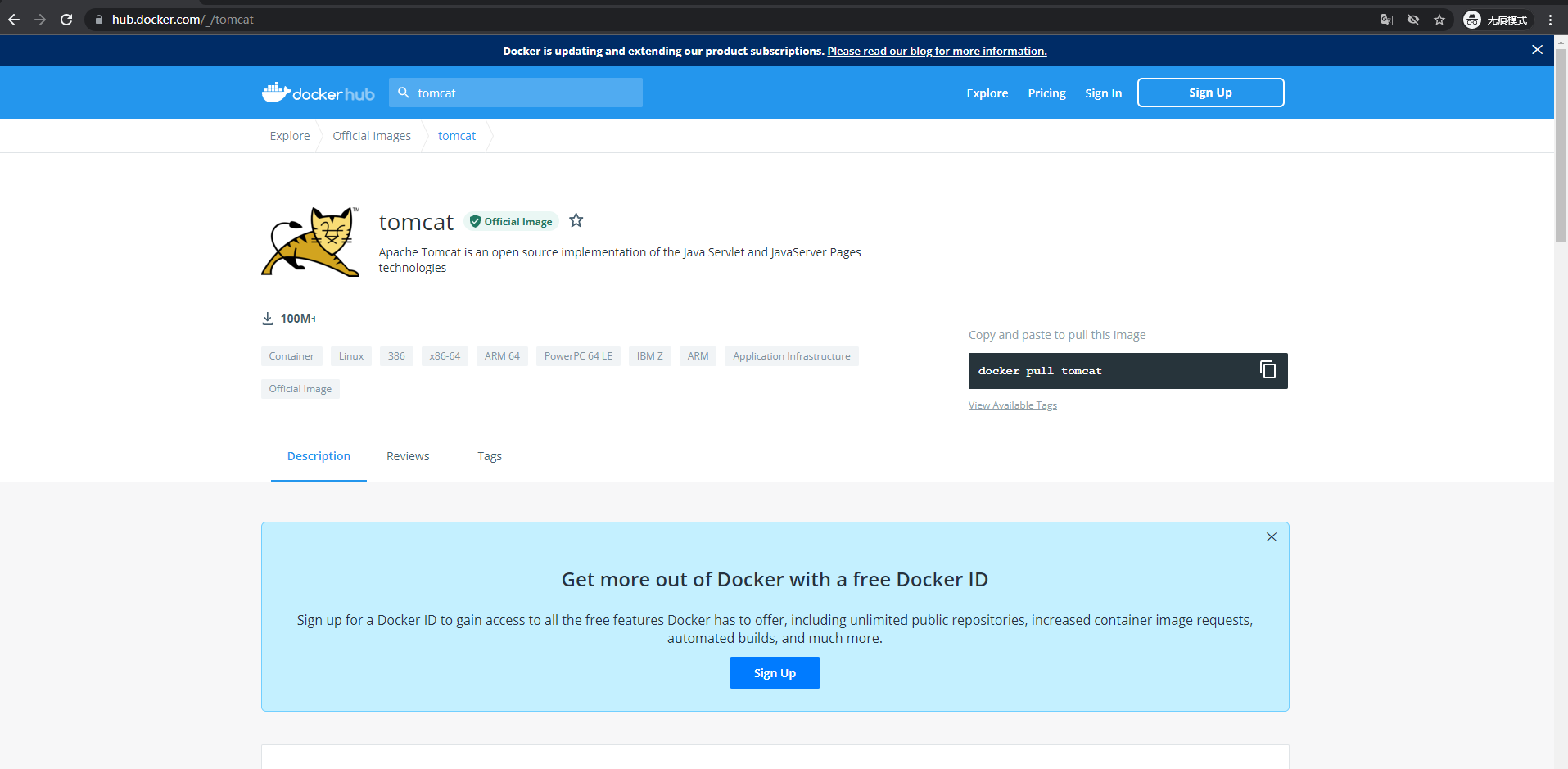1568x769 pixels.
Task: Select the x86-64 architecture chip
Action: pos(445,356)
